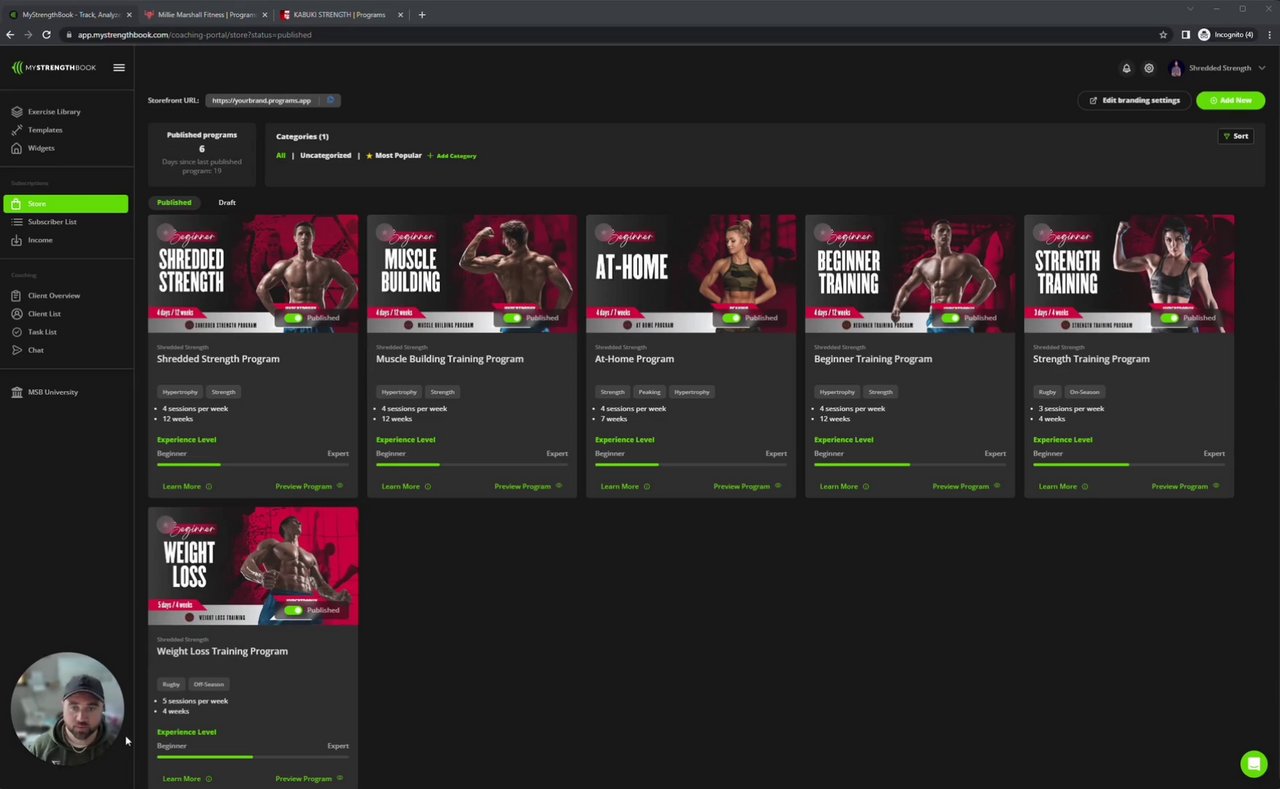Click the browser address bar
1280x789 pixels.
pyautogui.click(x=610, y=34)
